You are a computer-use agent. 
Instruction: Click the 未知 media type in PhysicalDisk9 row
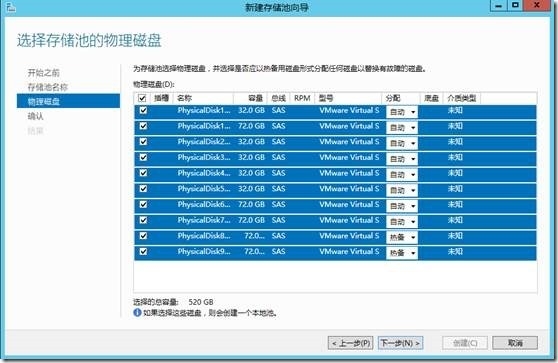coord(455,251)
